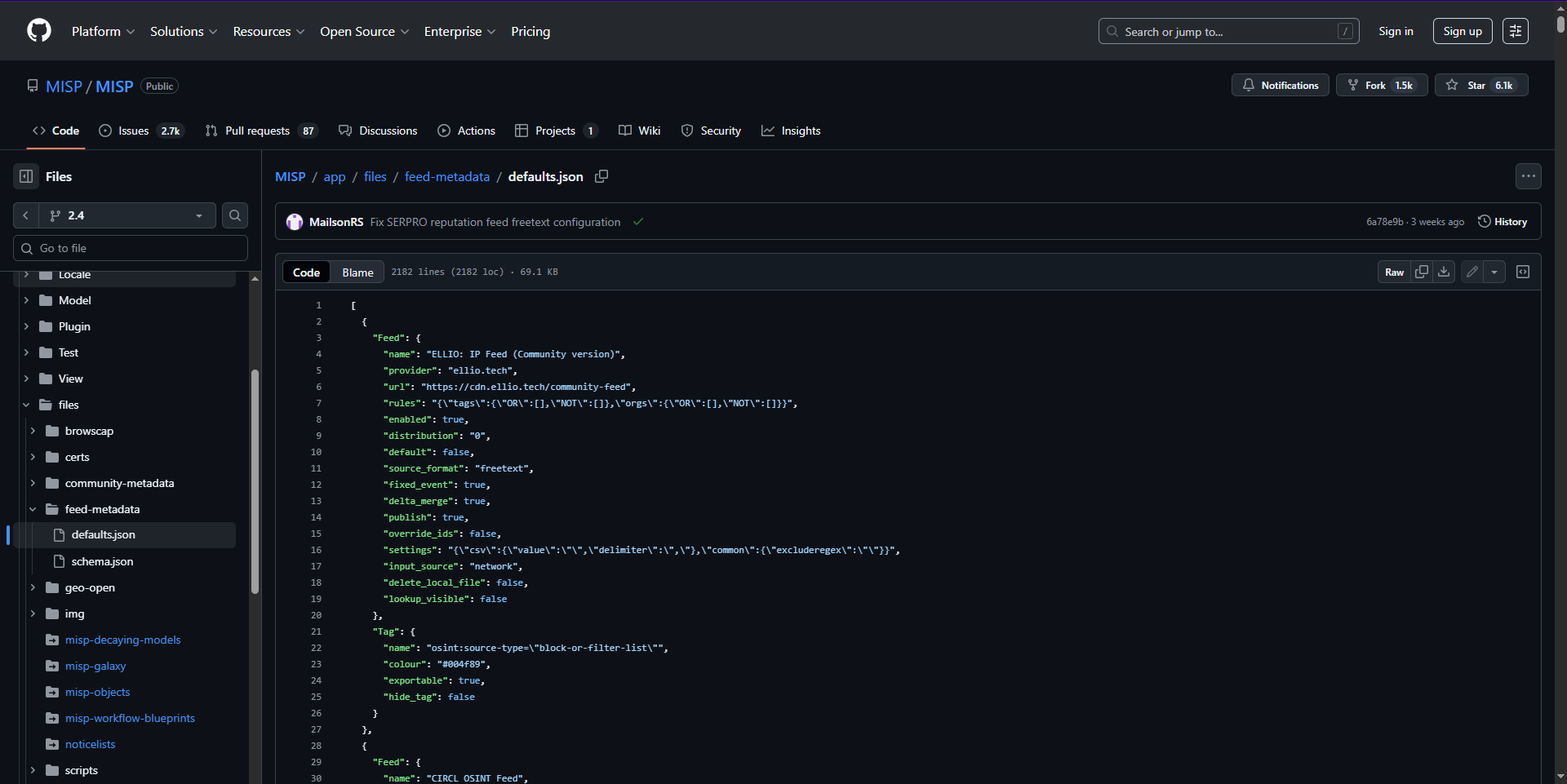Viewport: 1567px width, 784px height.
Task: Switch to Blame view
Action: click(x=357, y=272)
